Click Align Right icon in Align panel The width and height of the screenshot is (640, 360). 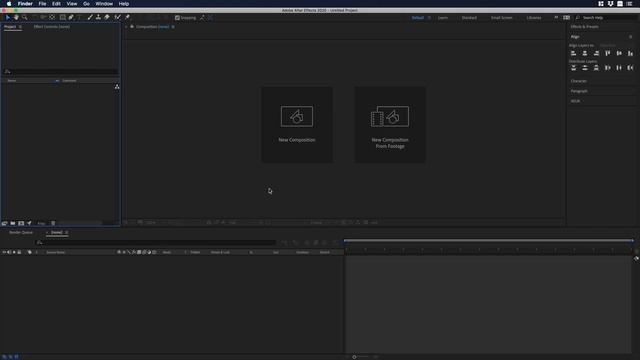(x=596, y=53)
